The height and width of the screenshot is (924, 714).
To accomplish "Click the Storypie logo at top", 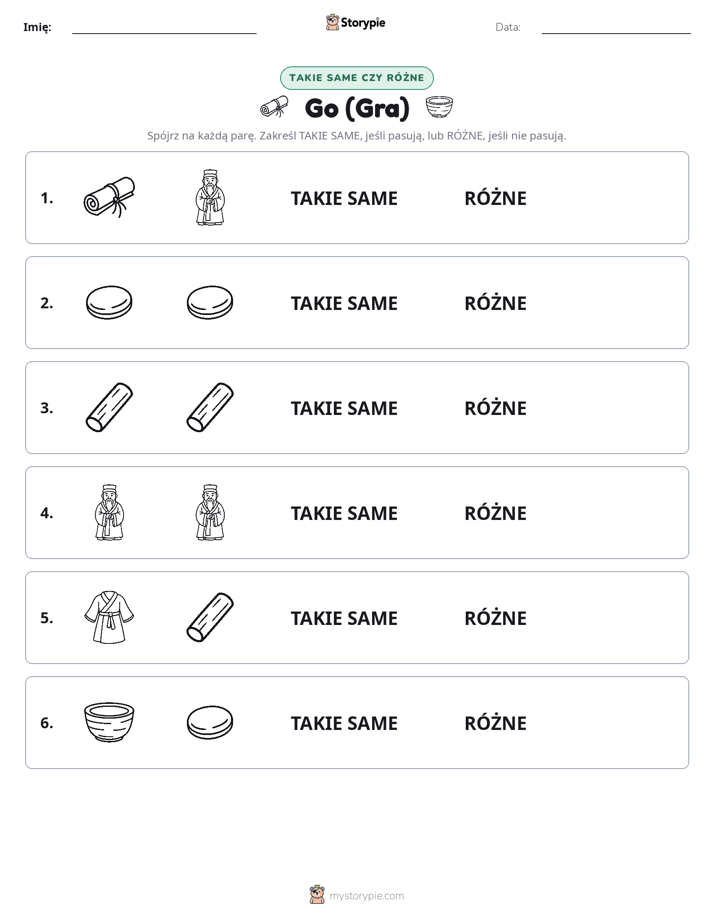I will [x=356, y=22].
